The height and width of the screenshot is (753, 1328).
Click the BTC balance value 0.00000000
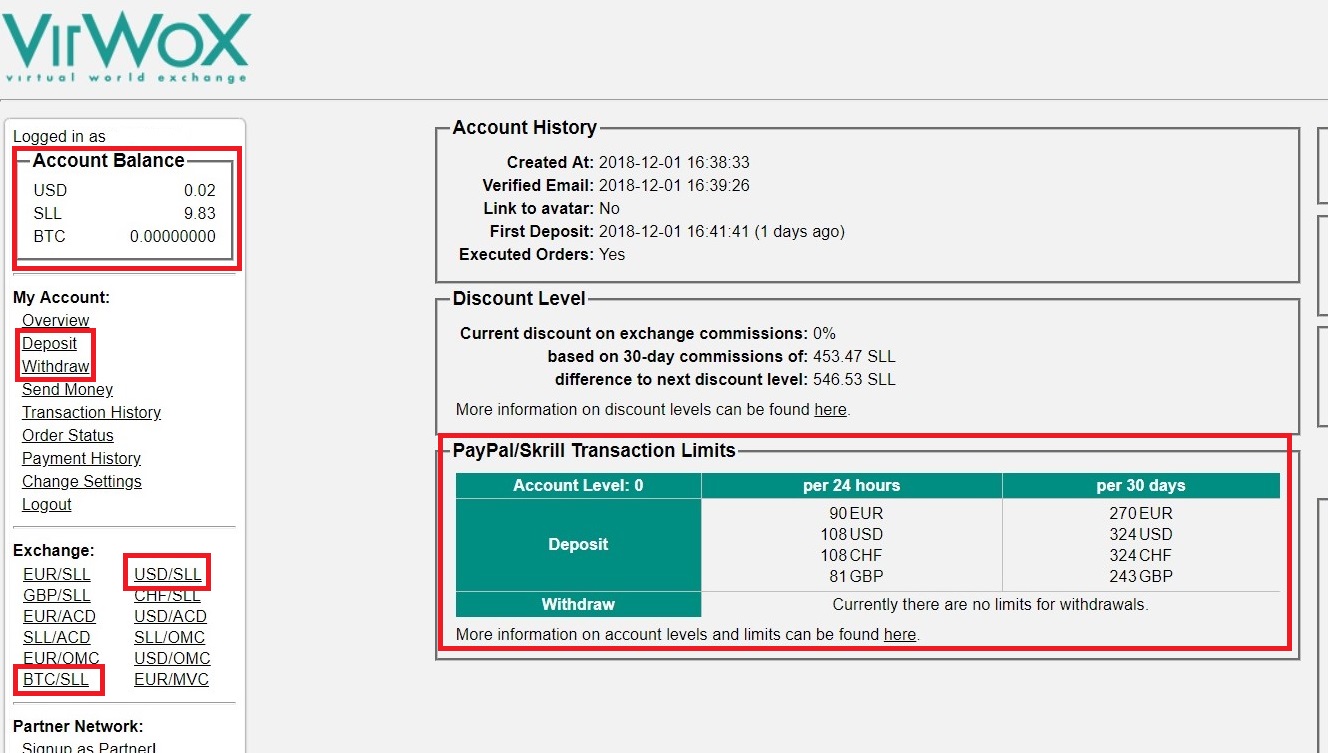click(x=173, y=237)
